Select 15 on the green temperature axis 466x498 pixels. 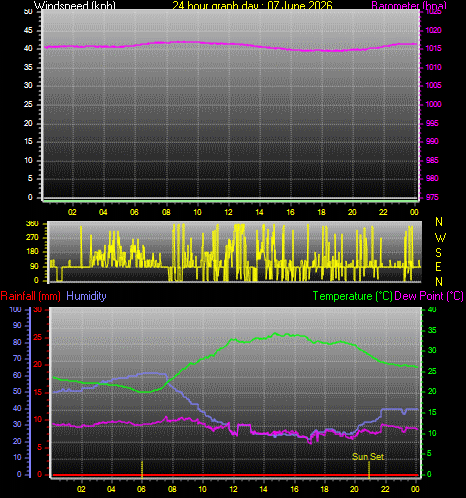point(432,412)
